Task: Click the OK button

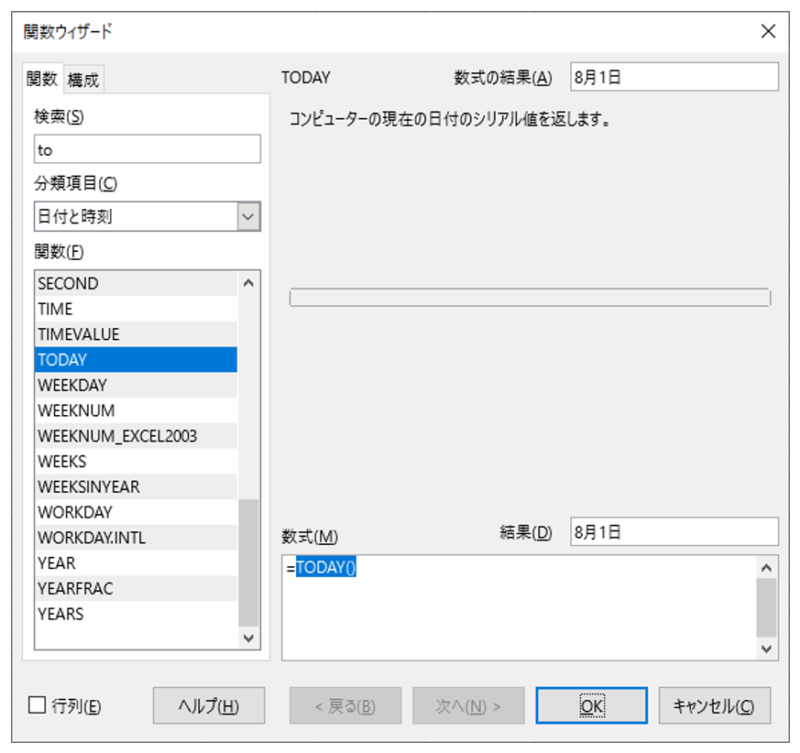Action: pyautogui.click(x=591, y=706)
